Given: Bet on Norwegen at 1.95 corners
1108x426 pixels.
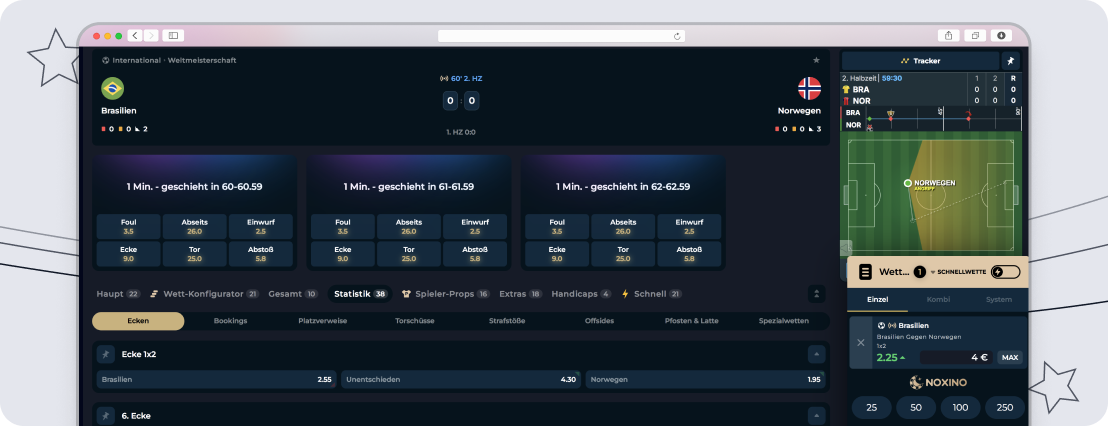Looking at the screenshot, I should (706, 379).
